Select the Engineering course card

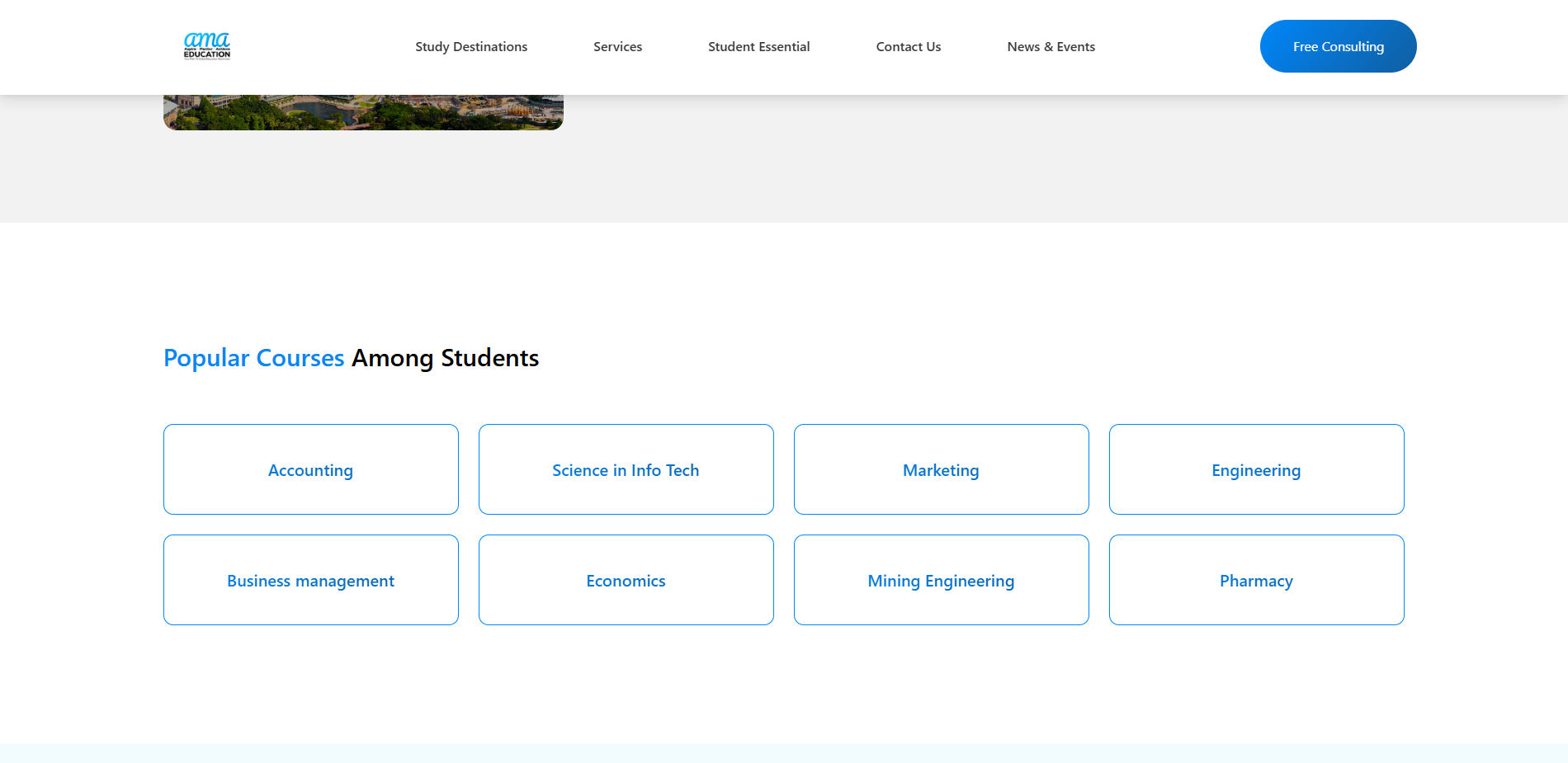(x=1256, y=469)
